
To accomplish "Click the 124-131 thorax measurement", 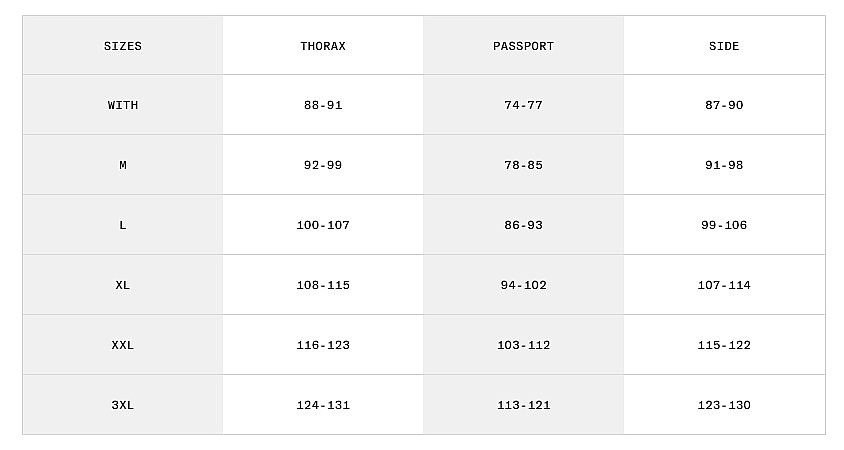I will pyautogui.click(x=323, y=405).
